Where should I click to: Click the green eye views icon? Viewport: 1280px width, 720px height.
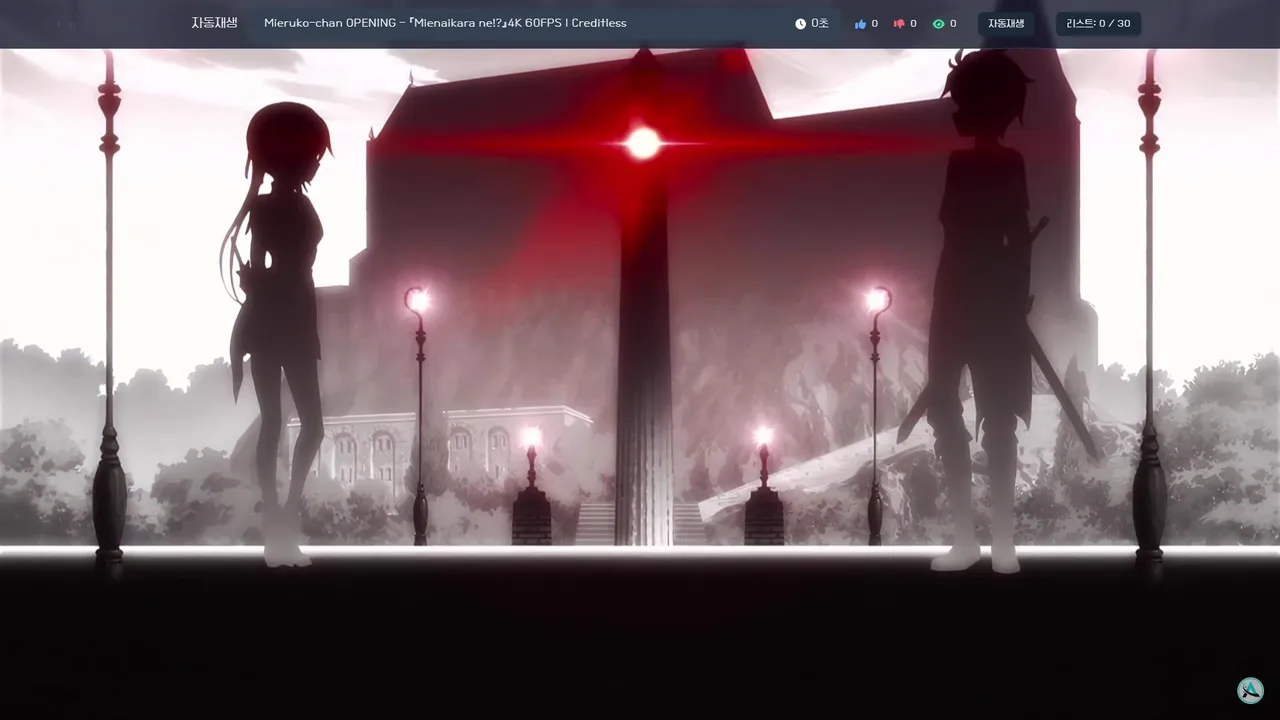(x=938, y=24)
